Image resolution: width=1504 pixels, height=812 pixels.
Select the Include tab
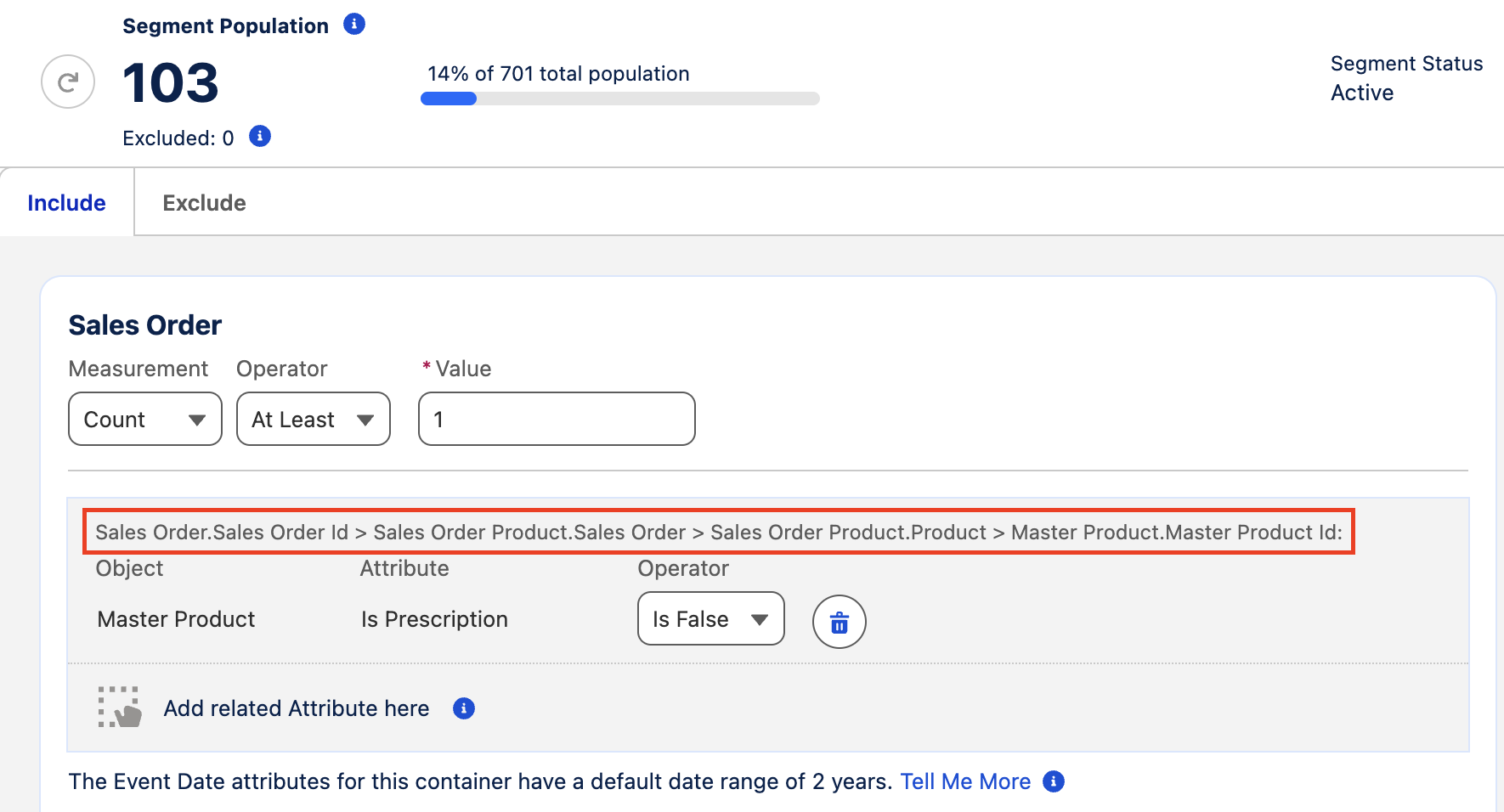(x=66, y=202)
